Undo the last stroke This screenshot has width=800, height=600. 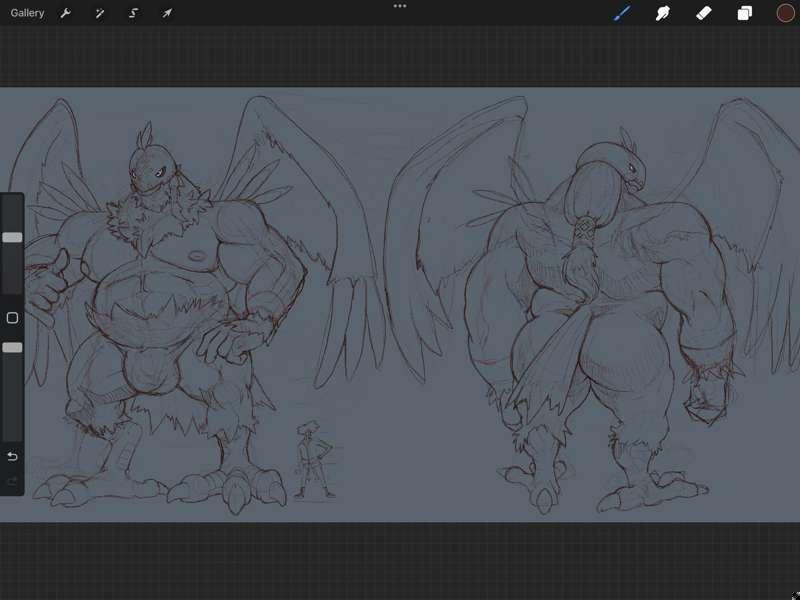coord(12,456)
